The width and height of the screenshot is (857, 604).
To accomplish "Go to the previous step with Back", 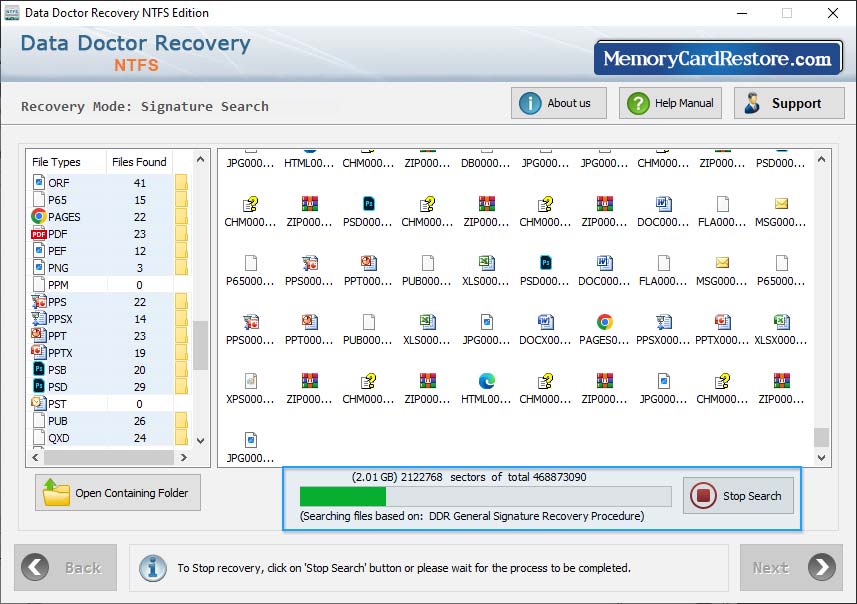I will tap(66, 567).
